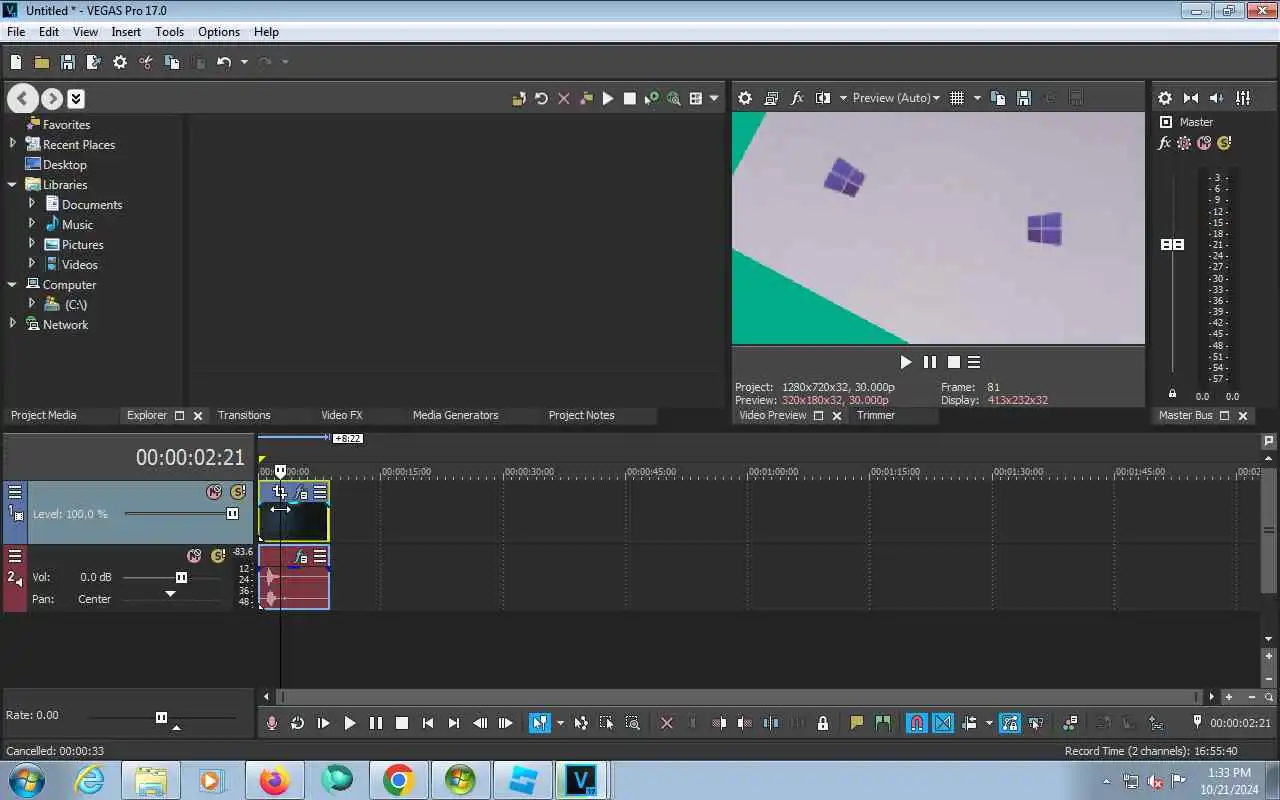1280x800 pixels.
Task: Toggle Lock Envelopes to Events button
Action: pos(1009,723)
